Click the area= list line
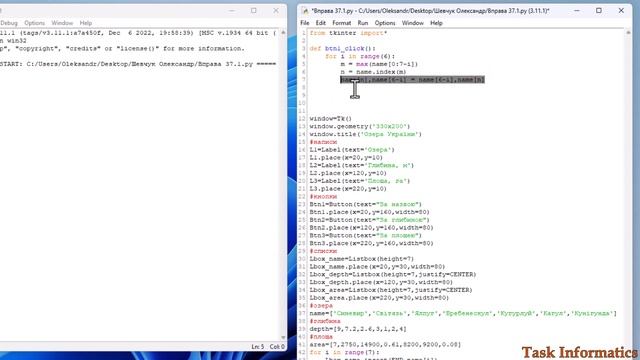Viewport: 640px width, 360px height. coord(385,344)
